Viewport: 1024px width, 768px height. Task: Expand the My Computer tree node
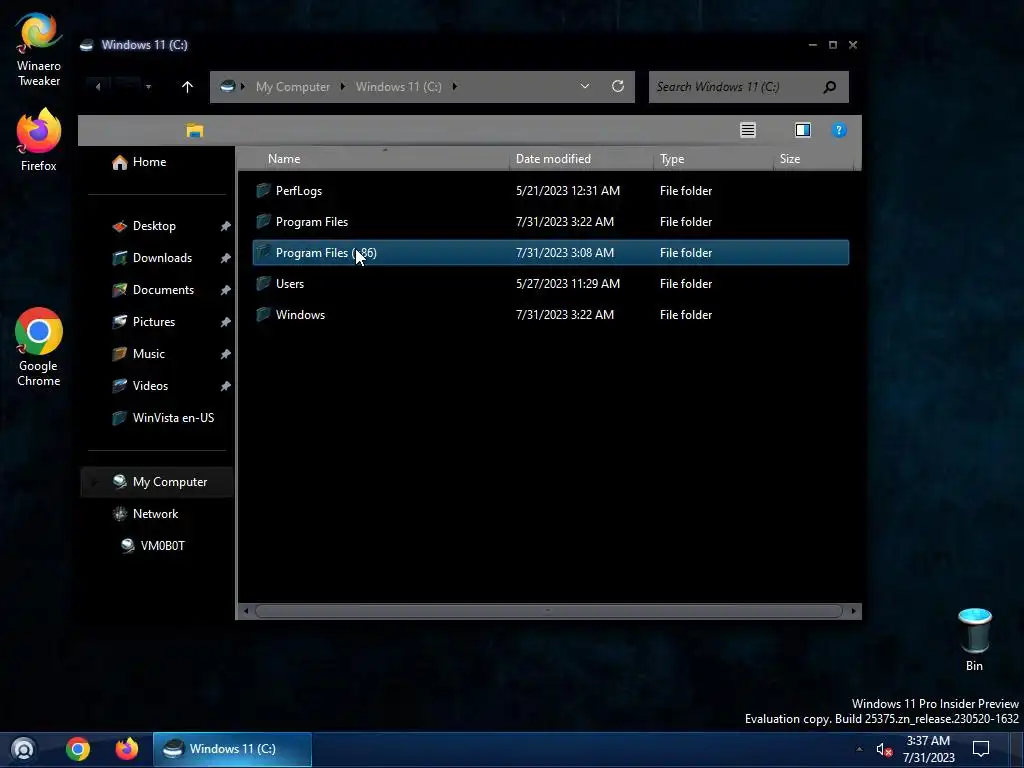93,482
